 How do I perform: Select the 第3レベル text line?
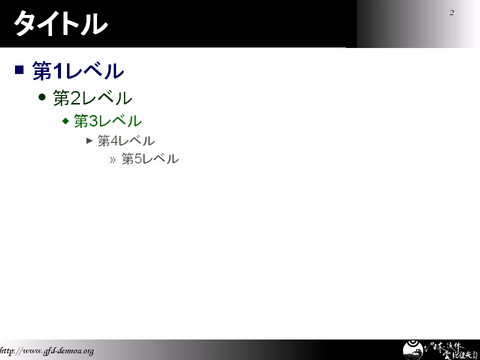pyautogui.click(x=108, y=121)
